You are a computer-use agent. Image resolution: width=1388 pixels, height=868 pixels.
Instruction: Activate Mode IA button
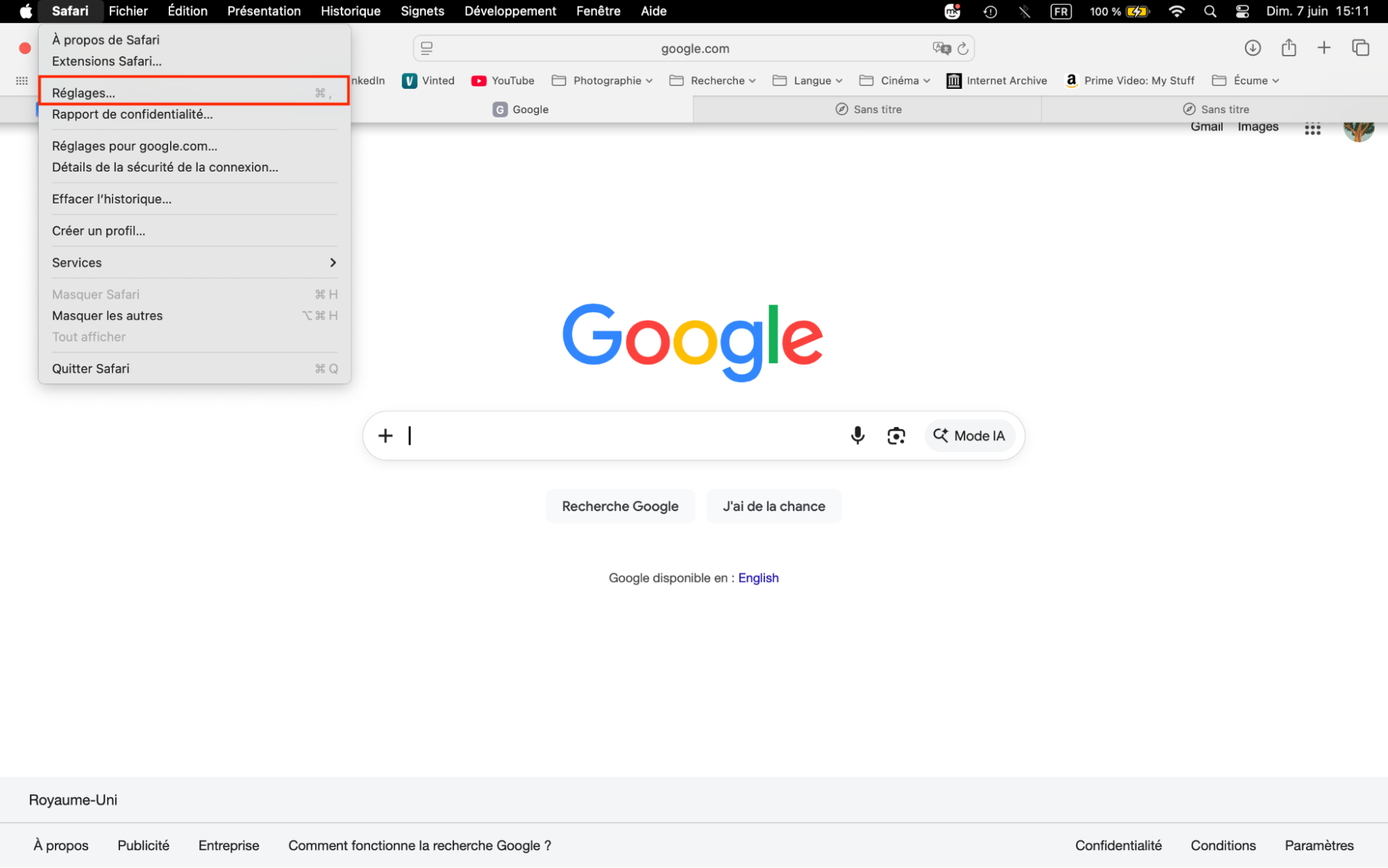tap(969, 435)
